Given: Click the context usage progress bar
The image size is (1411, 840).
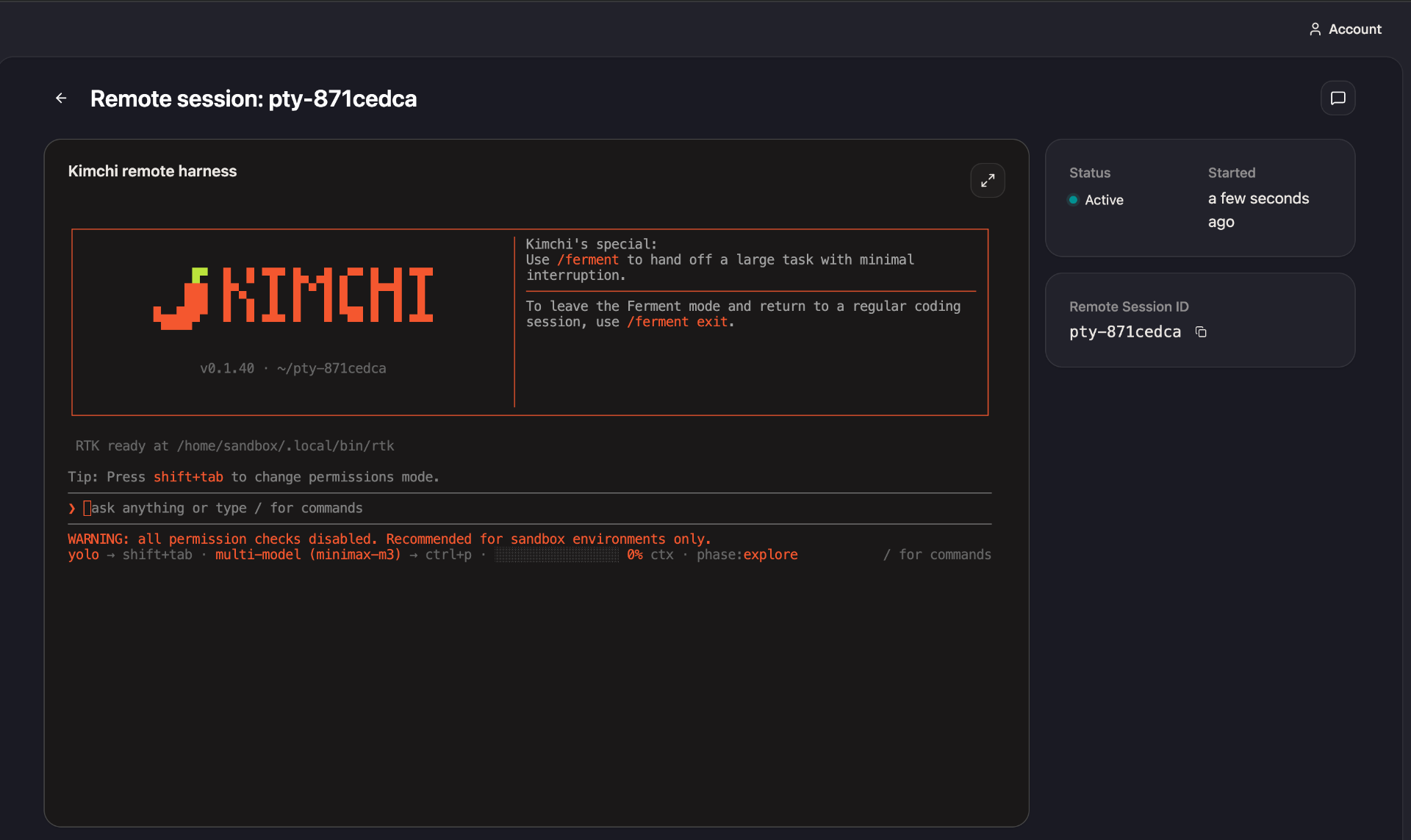Looking at the screenshot, I should [x=556, y=555].
